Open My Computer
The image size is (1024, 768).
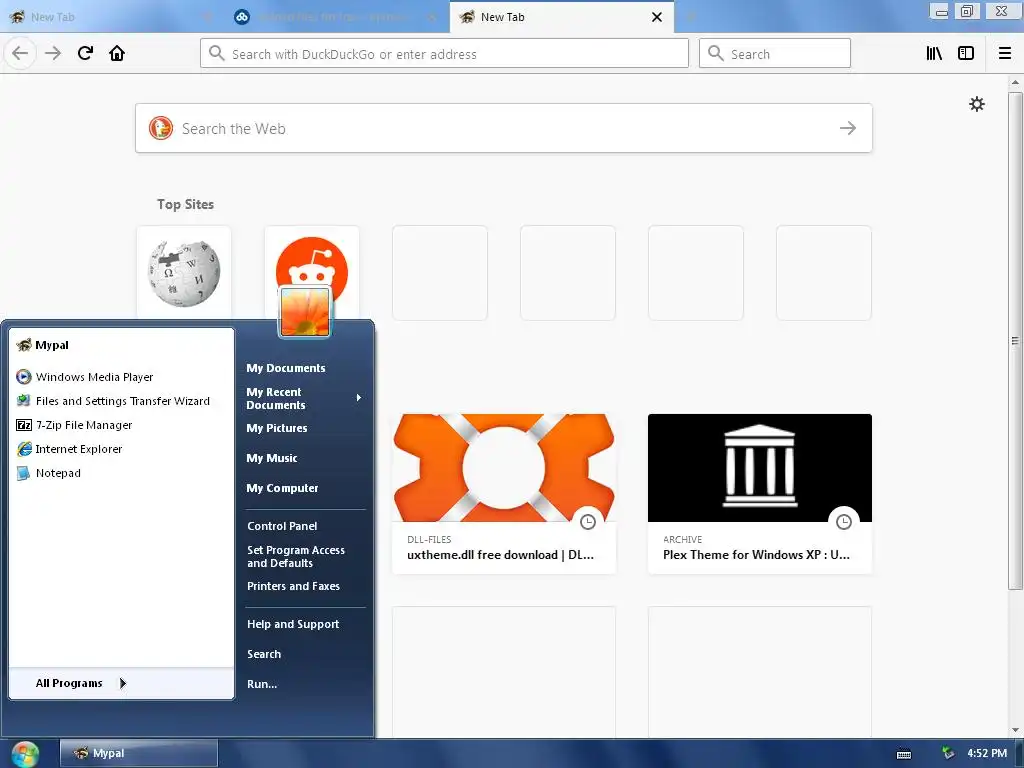[282, 488]
